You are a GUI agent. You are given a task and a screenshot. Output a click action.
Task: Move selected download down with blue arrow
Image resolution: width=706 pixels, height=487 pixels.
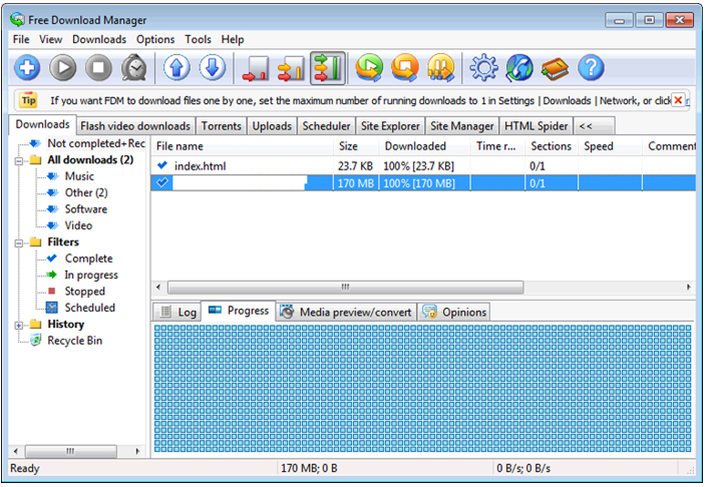click(212, 68)
